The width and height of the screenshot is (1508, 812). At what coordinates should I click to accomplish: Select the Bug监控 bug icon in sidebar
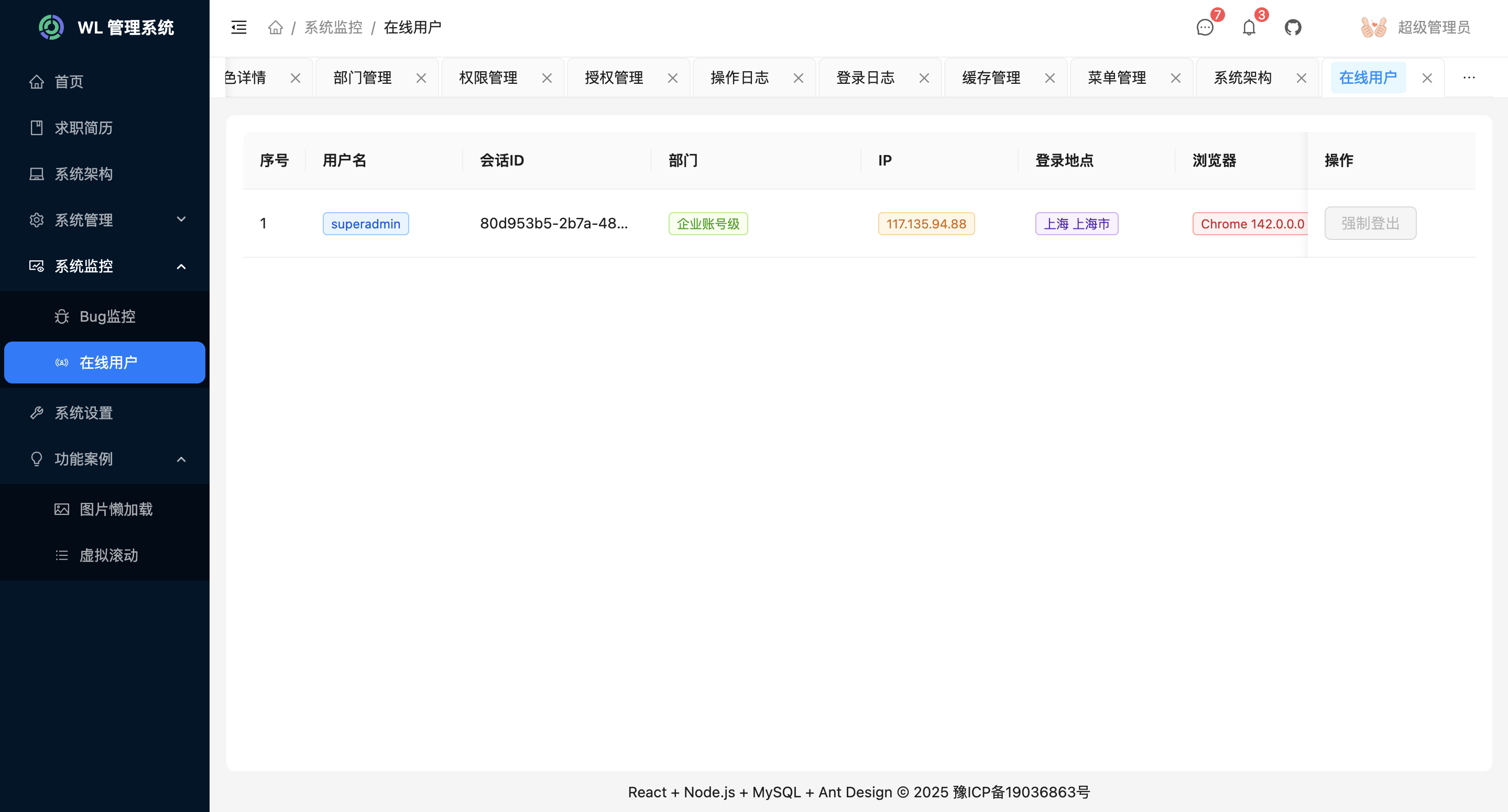coord(62,316)
